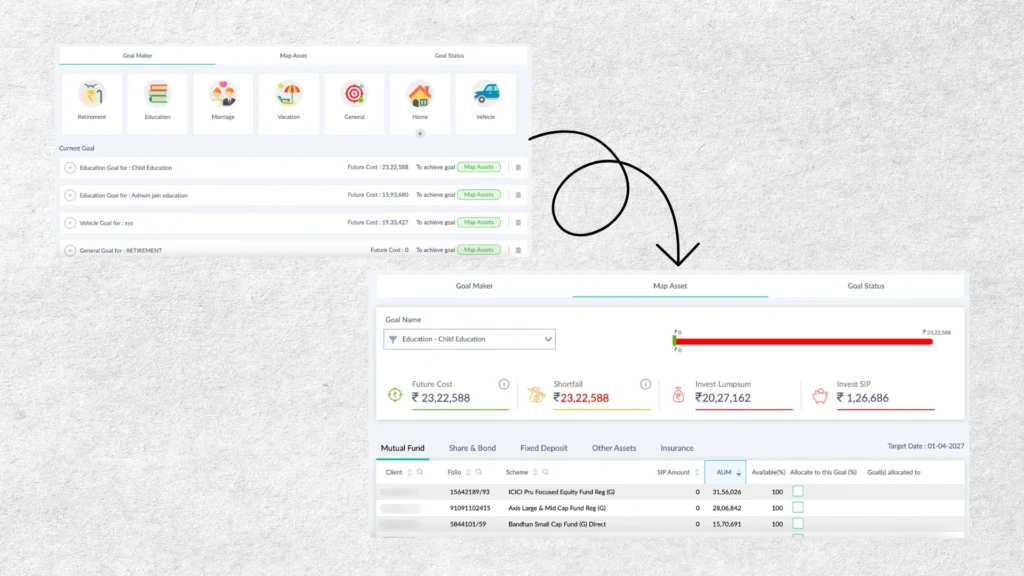Screen dimensions: 1024x576
Task: Open the Goal Name dropdown
Action: 469,339
